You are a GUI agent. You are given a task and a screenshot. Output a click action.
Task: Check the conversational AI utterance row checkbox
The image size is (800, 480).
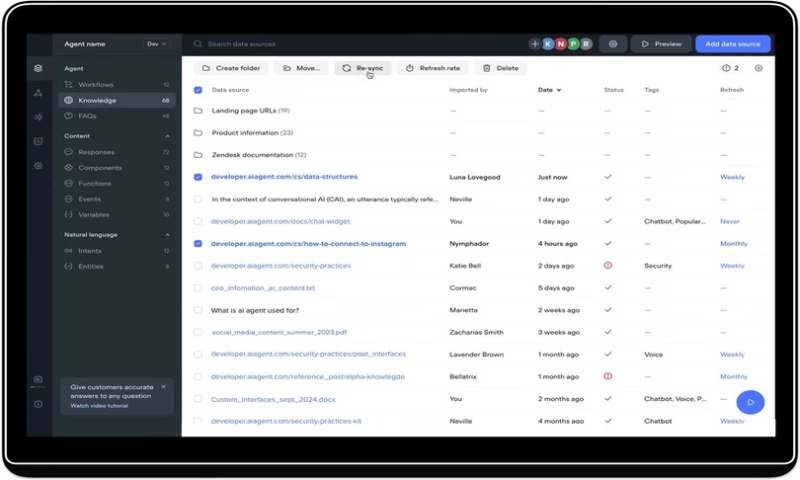[x=198, y=199]
